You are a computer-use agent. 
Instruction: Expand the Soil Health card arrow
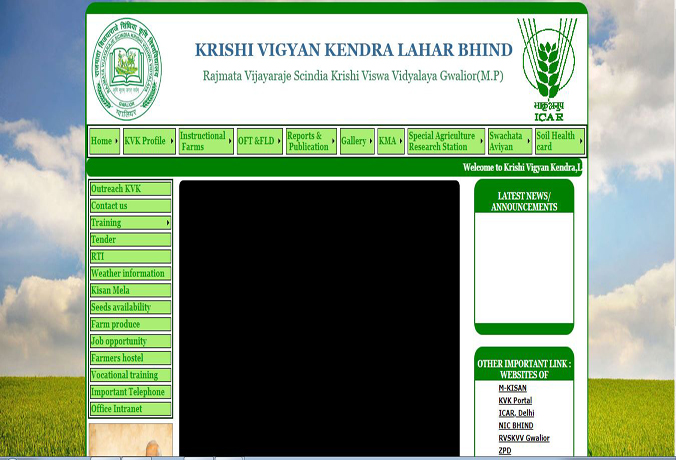click(581, 141)
